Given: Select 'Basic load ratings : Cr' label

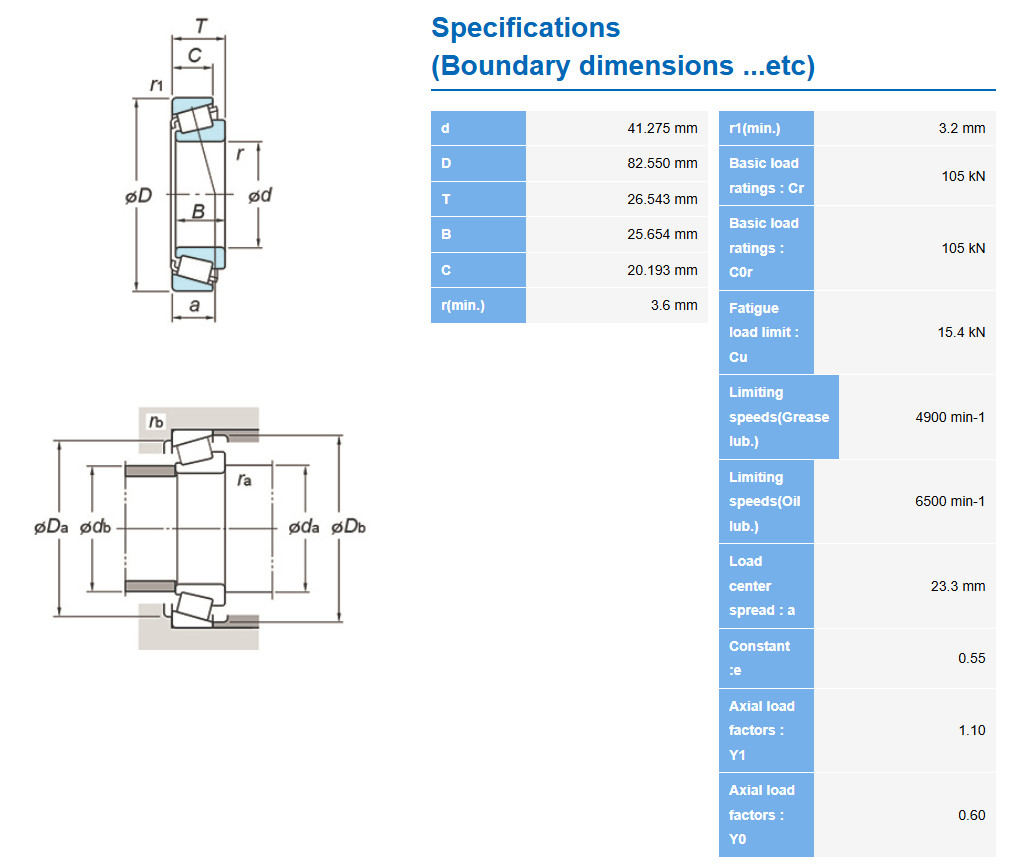Looking at the screenshot, I should click(x=766, y=176).
